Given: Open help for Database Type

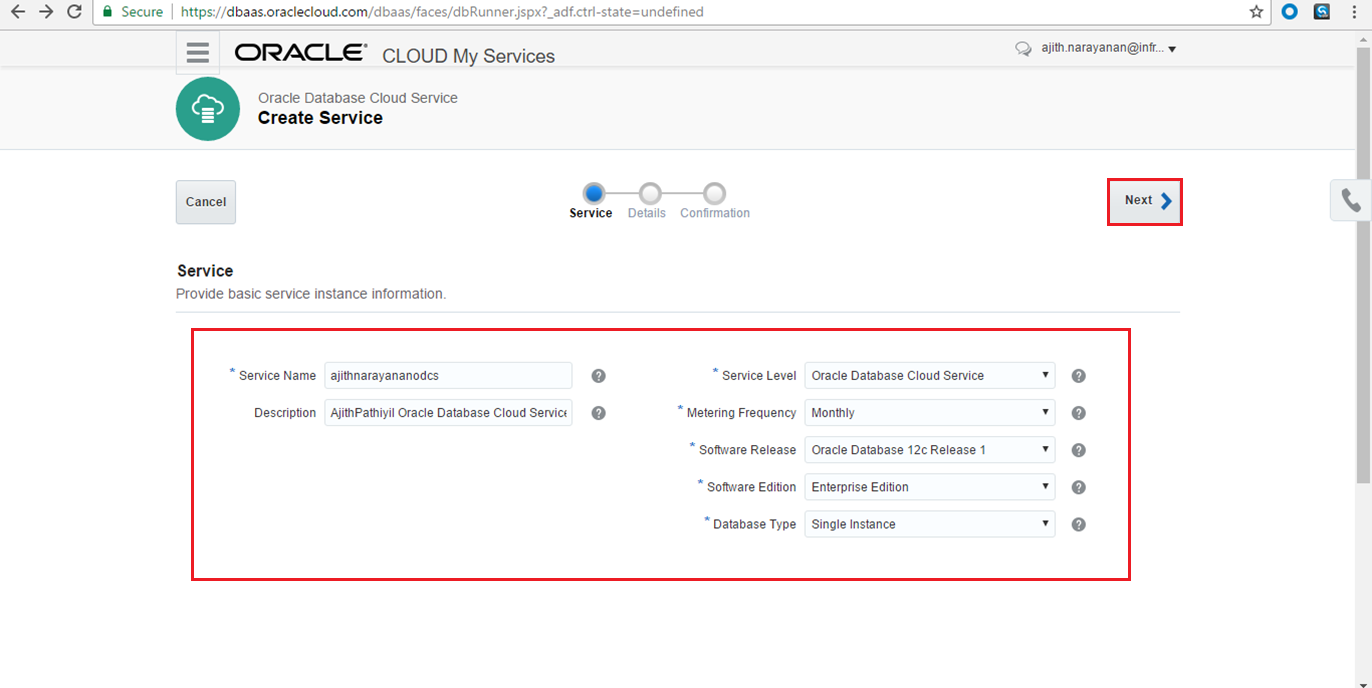Looking at the screenshot, I should 1078,524.
